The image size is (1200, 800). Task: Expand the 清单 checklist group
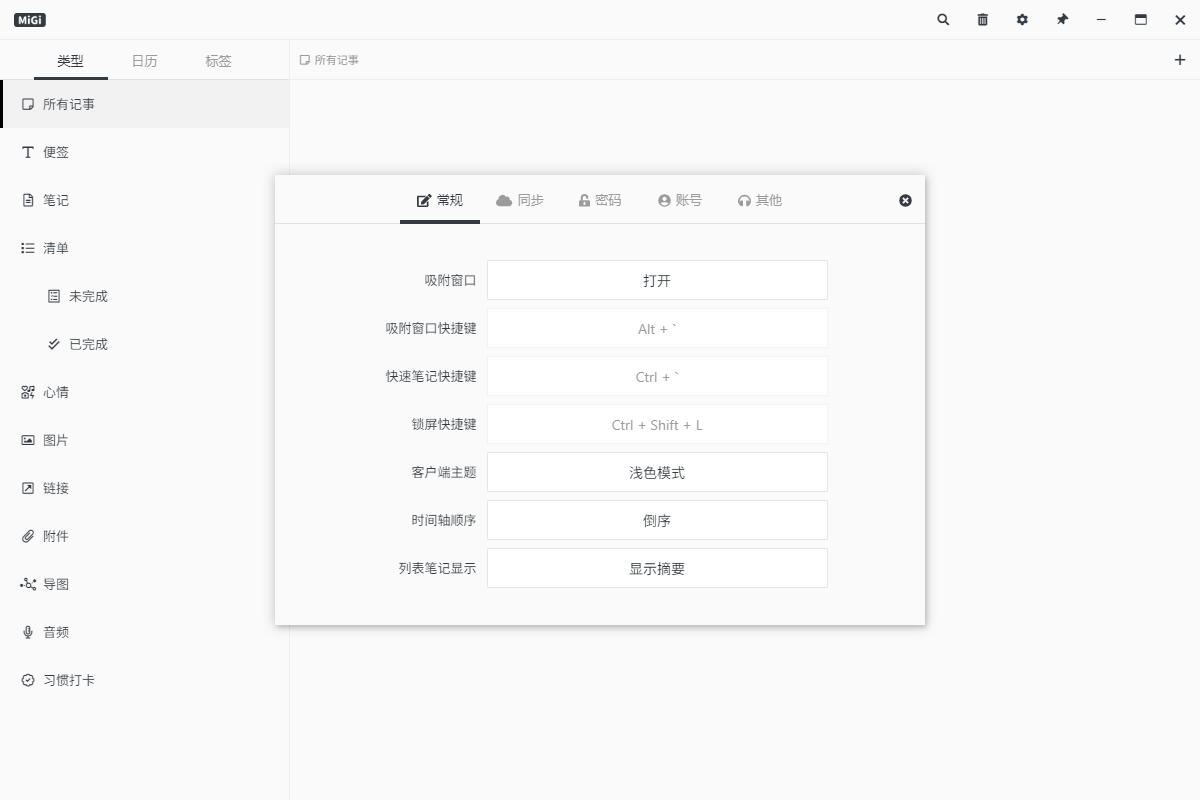[55, 248]
